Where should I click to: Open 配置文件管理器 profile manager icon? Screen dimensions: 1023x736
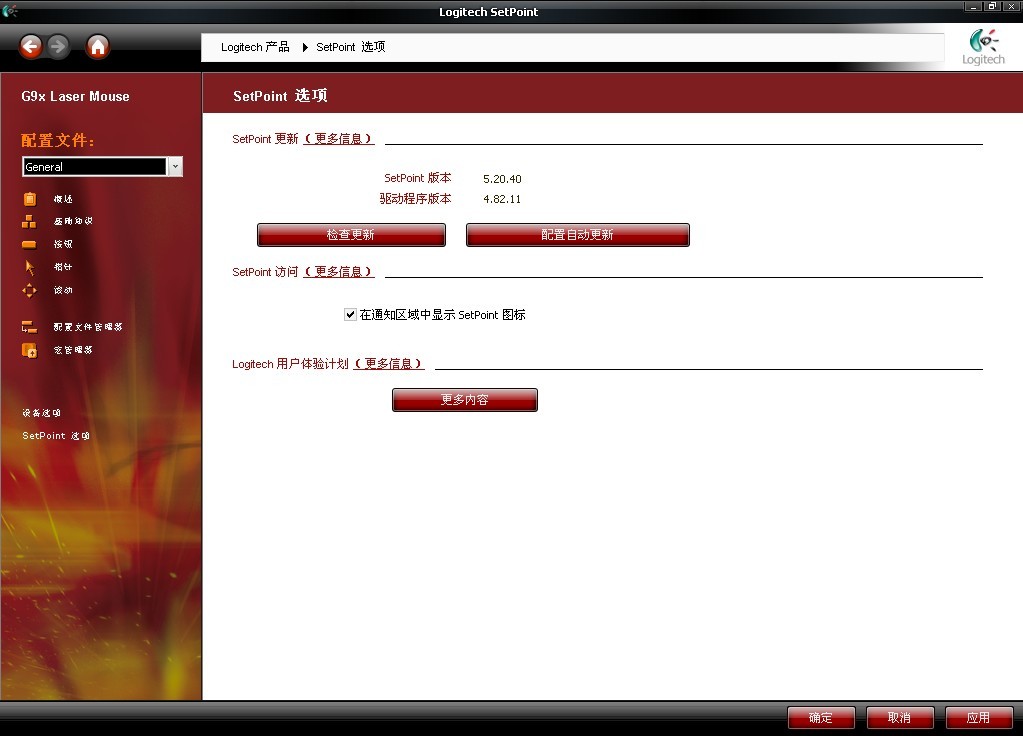click(29, 327)
